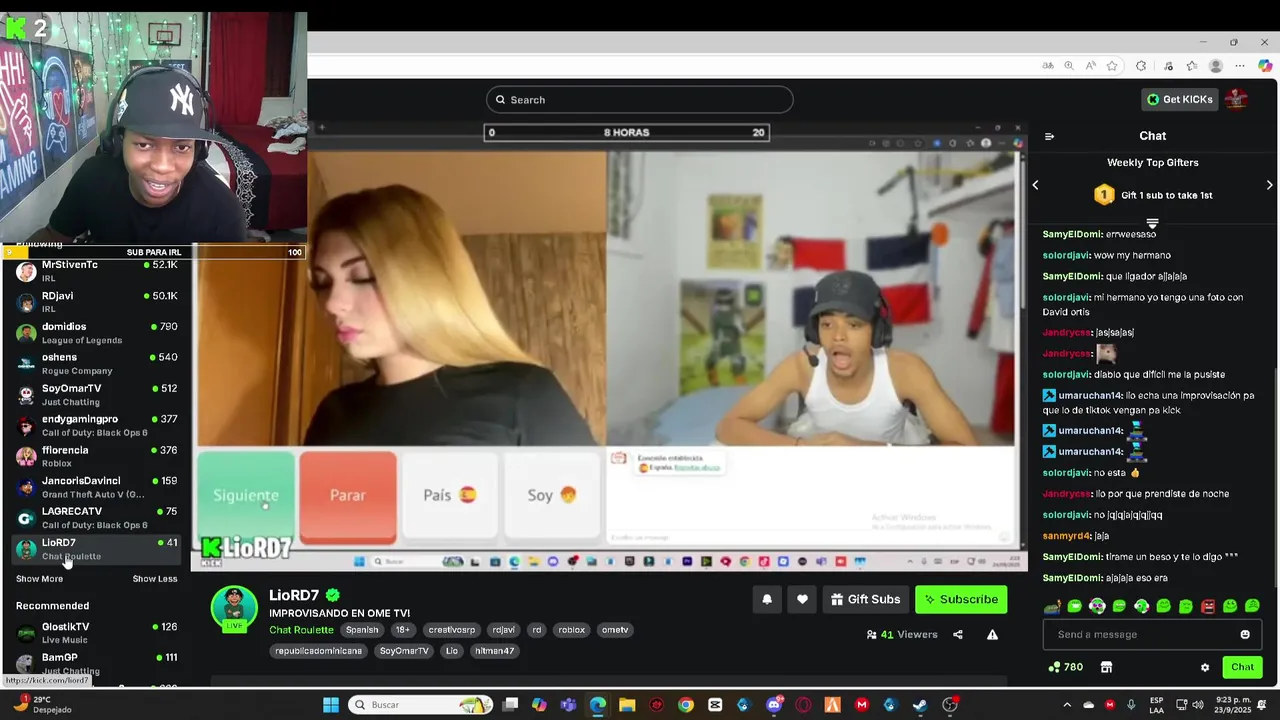
Task: Click the LioRD7 live avatar thumbnail
Action: [234, 610]
